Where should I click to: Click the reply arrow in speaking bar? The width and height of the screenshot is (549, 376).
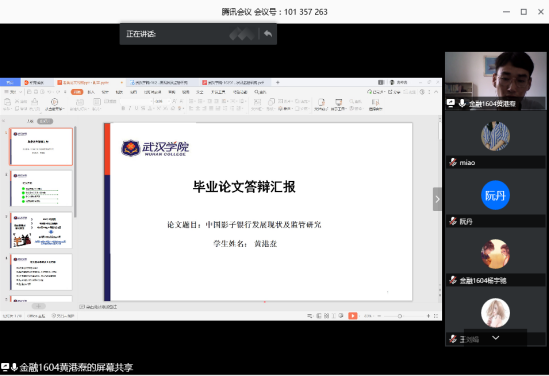coord(268,34)
